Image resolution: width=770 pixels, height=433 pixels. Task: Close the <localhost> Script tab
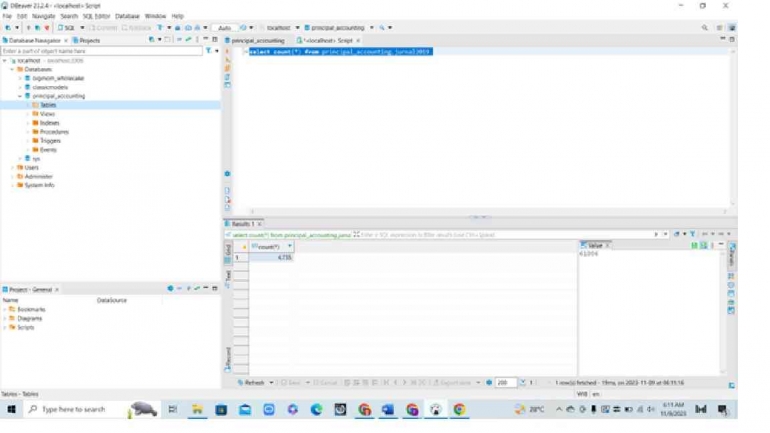358,40
